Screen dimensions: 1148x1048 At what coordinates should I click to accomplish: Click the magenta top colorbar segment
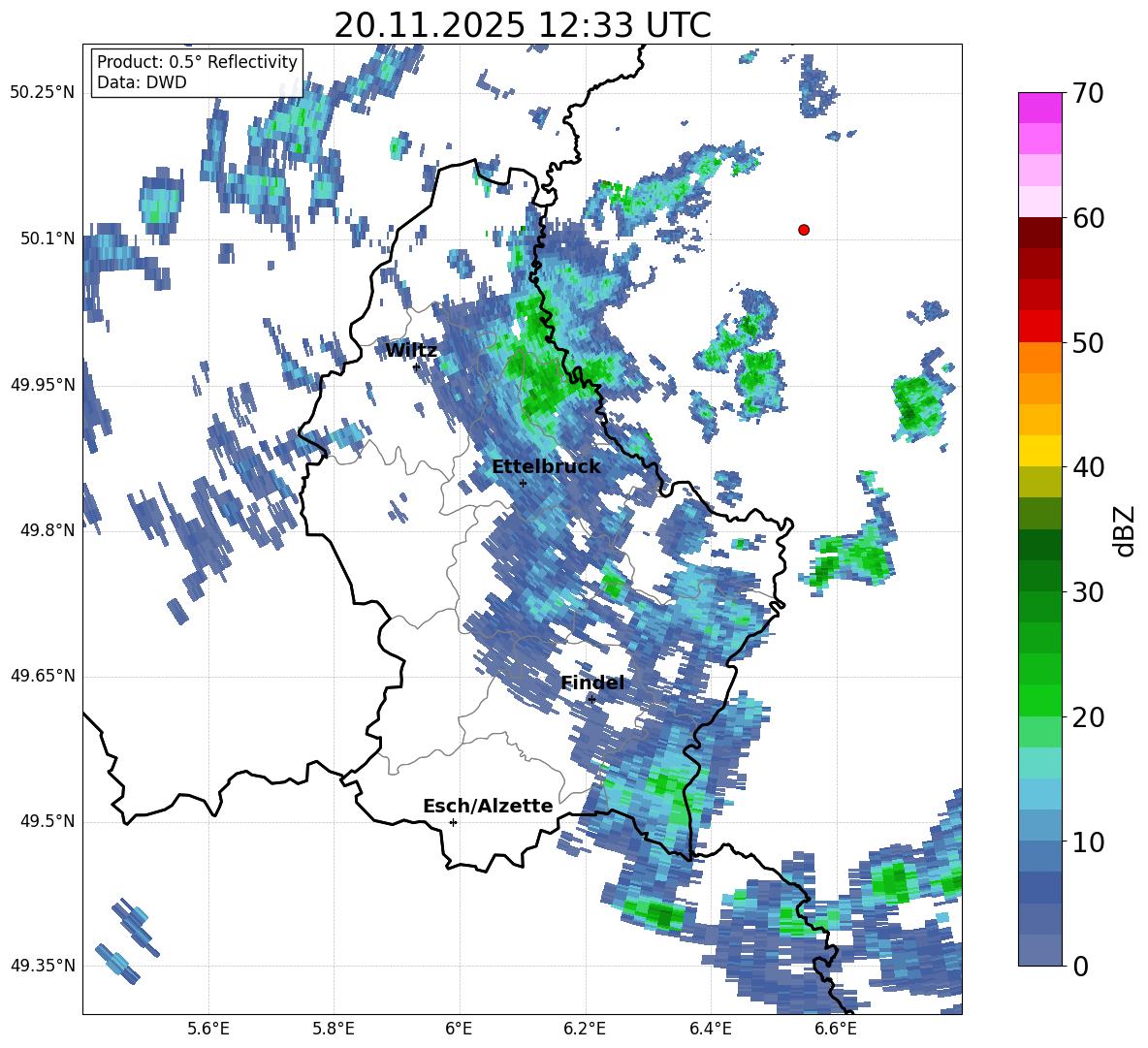pos(1039,108)
